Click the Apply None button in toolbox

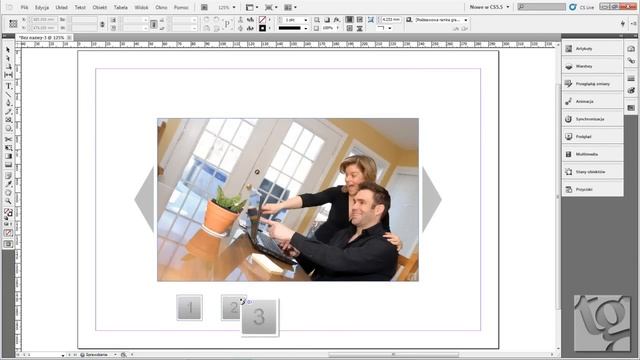[x=8, y=233]
